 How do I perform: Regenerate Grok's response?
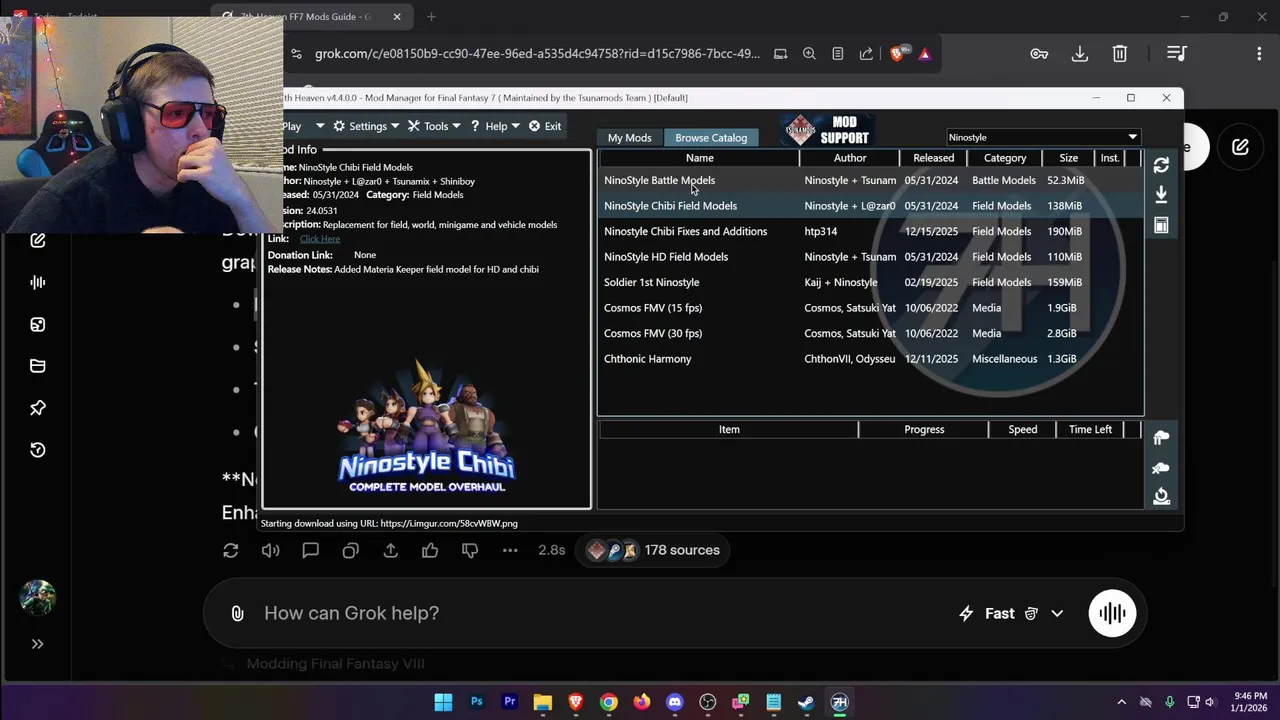click(231, 550)
